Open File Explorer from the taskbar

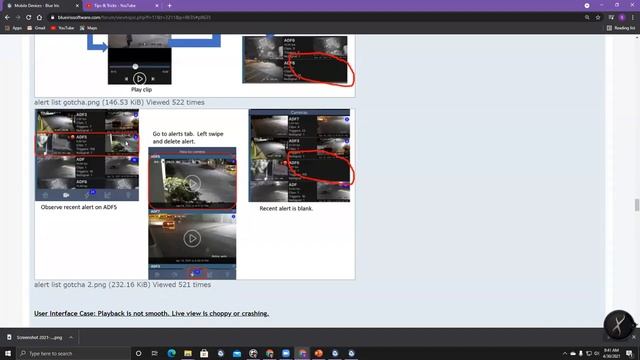pos(188,353)
